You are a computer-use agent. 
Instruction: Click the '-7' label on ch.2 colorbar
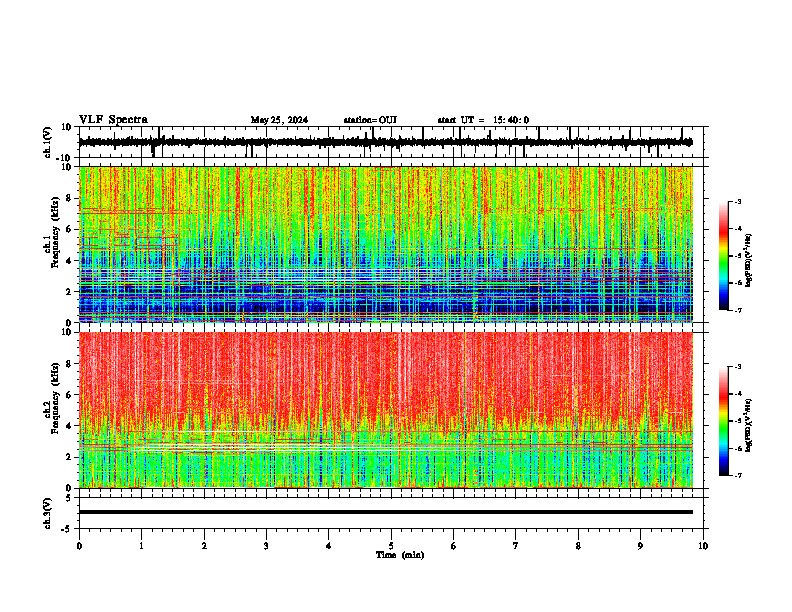pos(737,475)
